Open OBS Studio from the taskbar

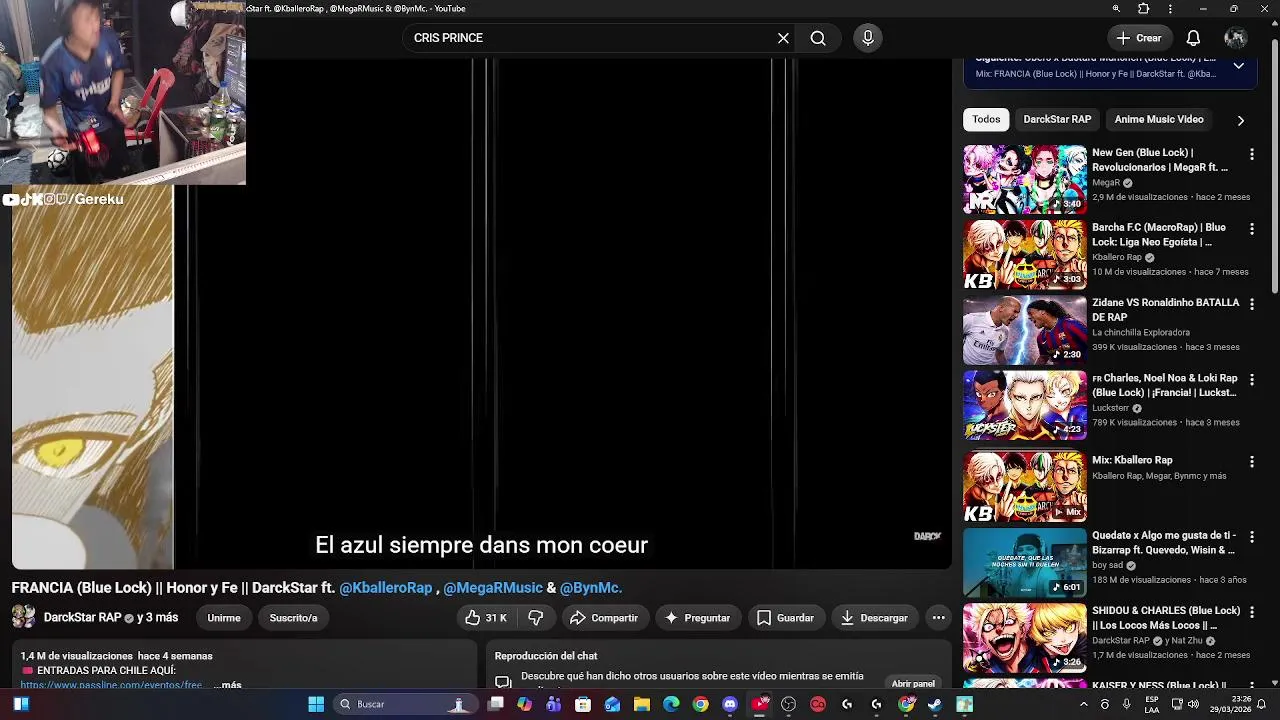(789, 704)
